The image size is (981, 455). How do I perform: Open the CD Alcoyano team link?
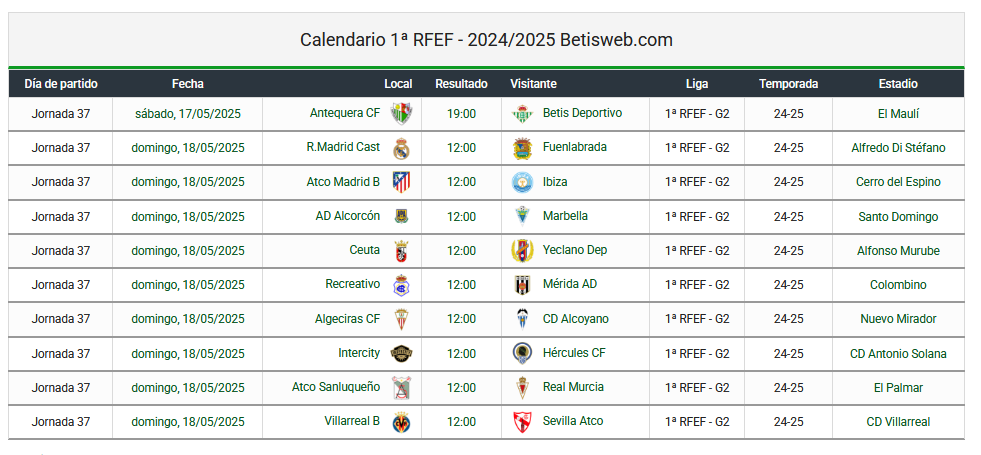tap(576, 319)
